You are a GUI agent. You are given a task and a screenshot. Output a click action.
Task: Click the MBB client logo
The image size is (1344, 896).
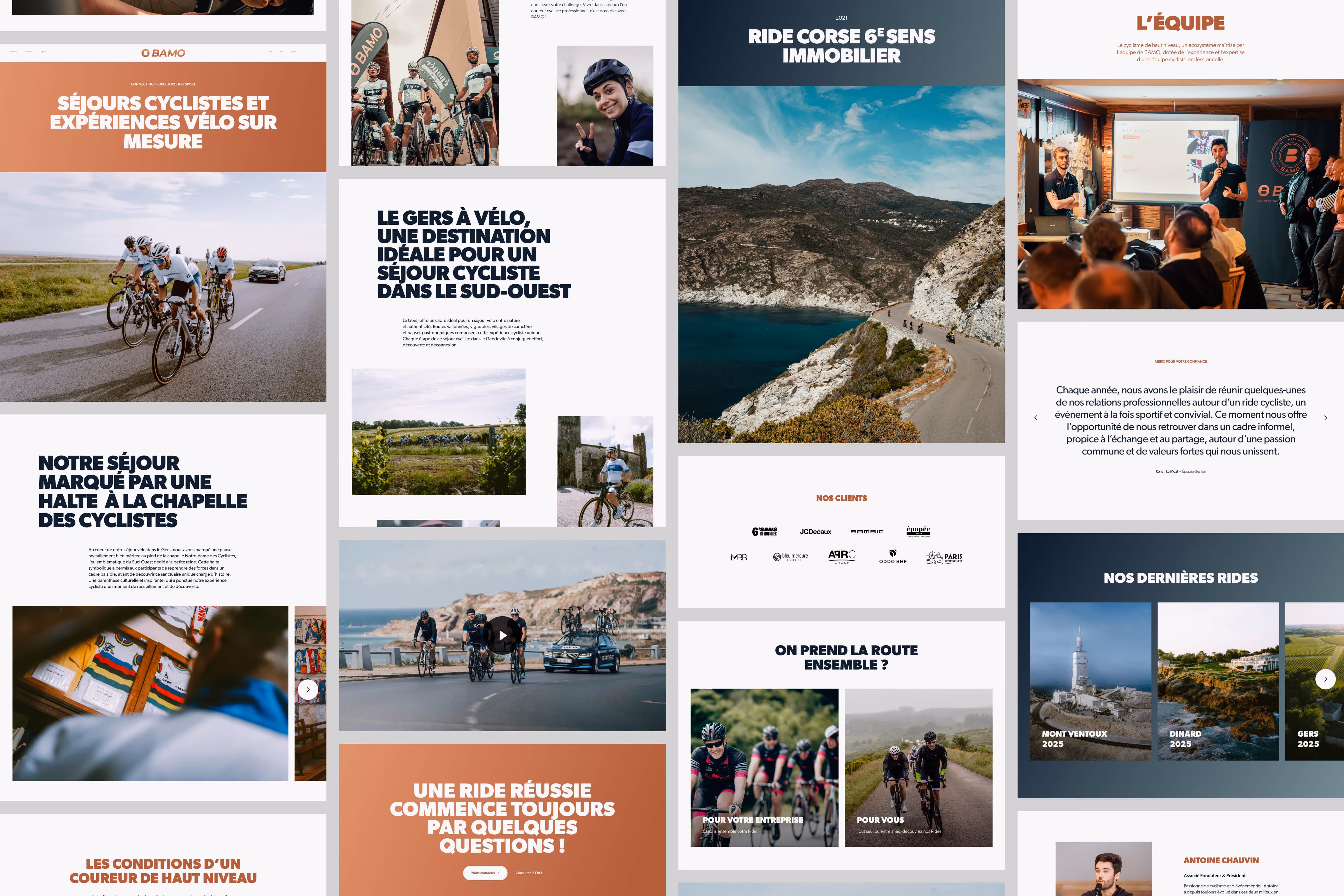[x=739, y=557]
